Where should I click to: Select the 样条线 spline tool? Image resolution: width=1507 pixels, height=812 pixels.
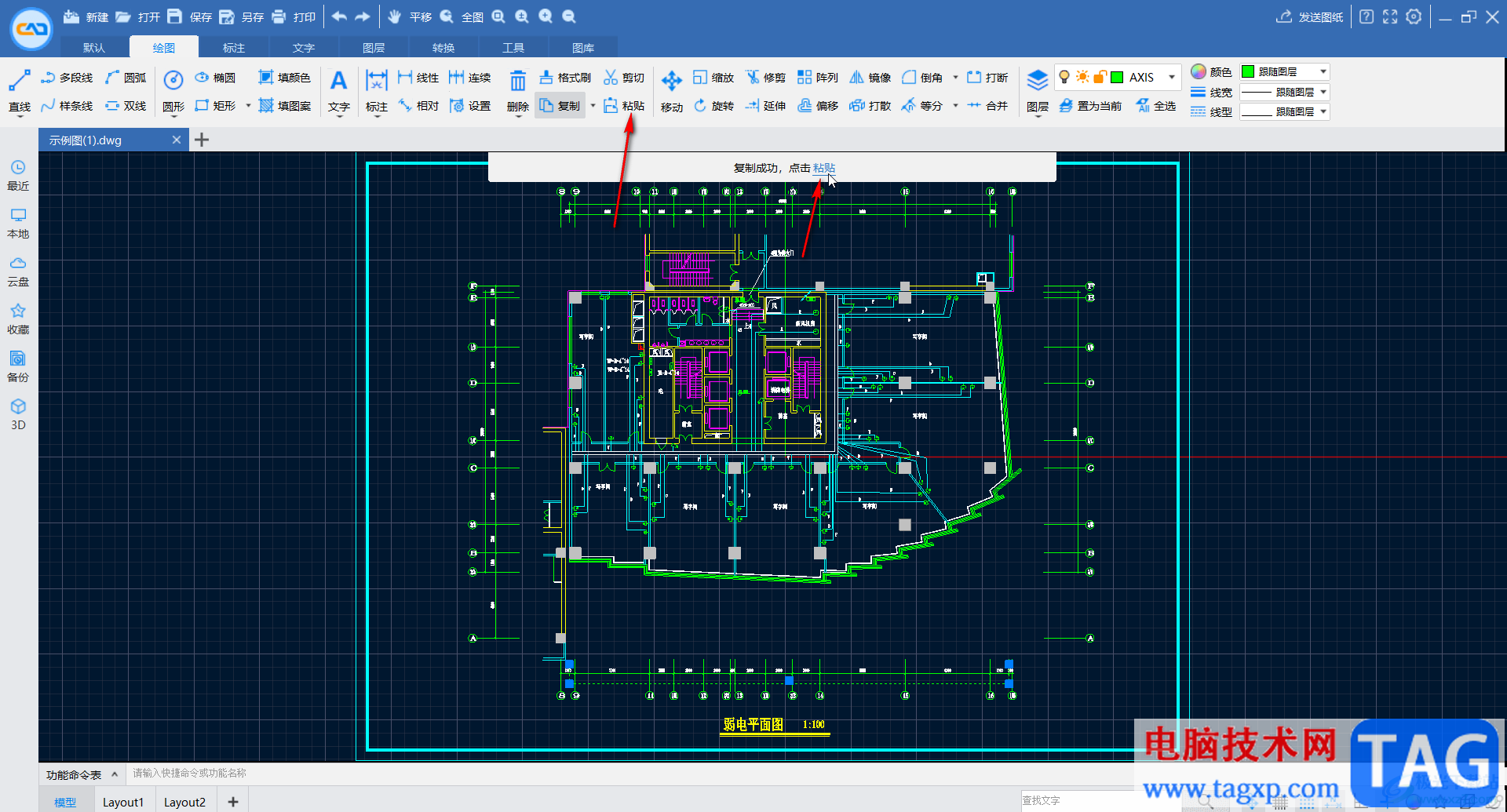coord(67,106)
